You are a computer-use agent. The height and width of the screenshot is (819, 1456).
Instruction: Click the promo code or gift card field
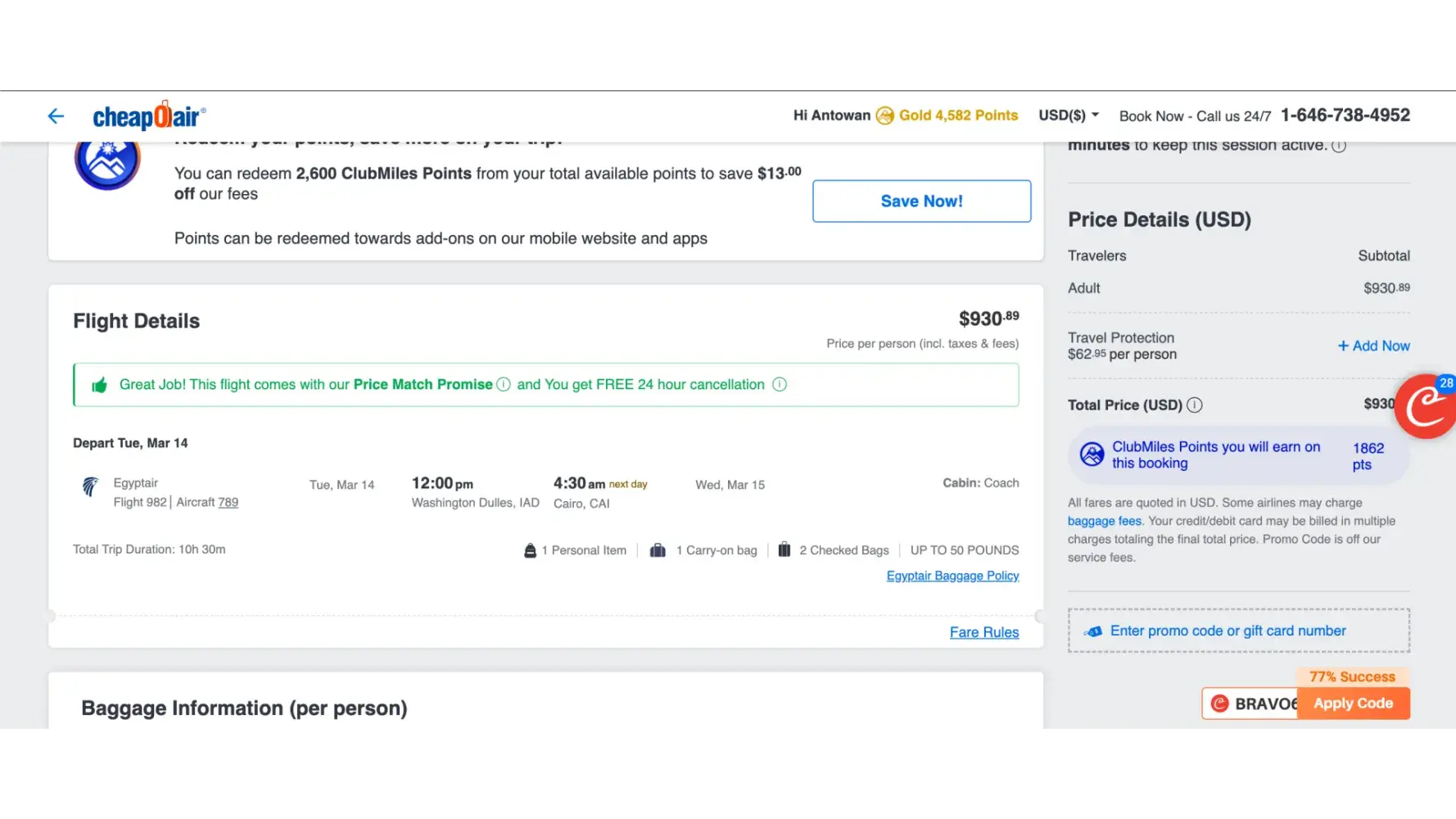pos(1238,631)
